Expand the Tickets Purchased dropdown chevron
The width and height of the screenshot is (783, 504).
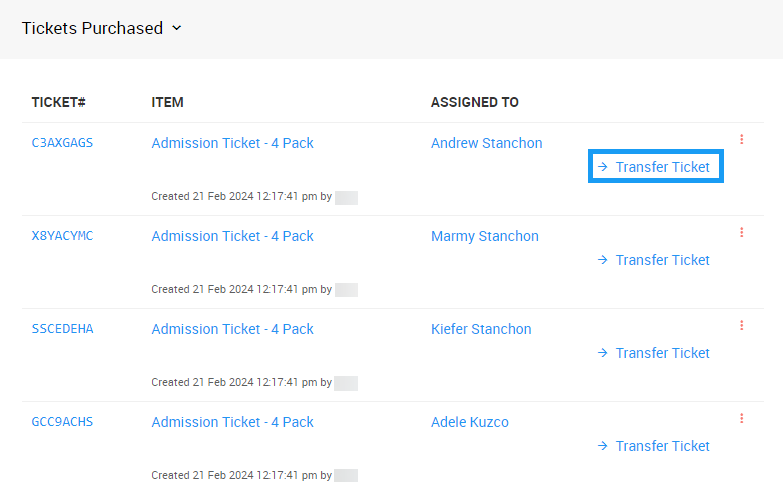pos(177,28)
